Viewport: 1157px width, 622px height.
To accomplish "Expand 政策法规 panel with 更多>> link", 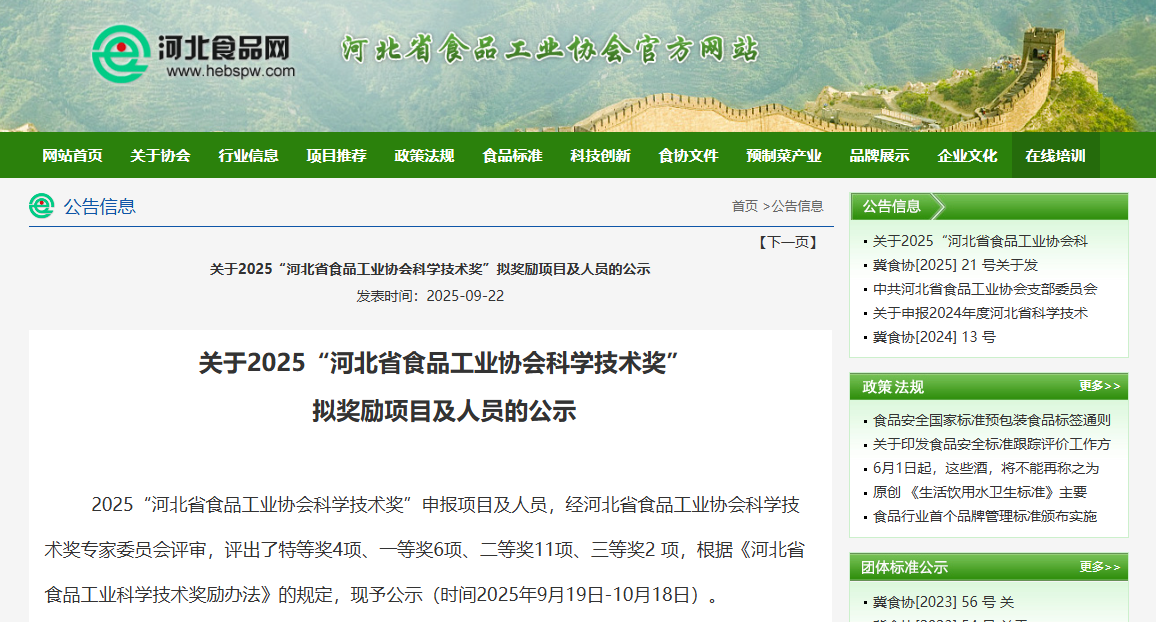I will (1099, 386).
